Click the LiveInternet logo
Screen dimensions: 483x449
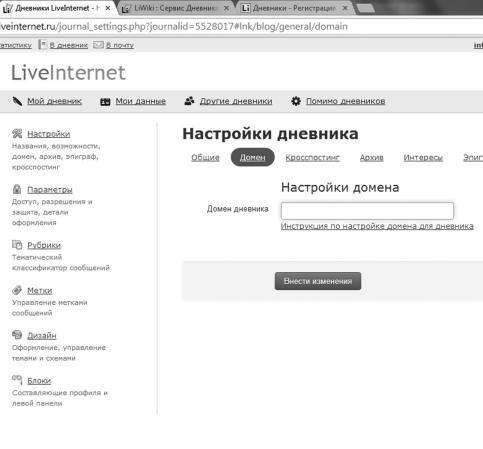pos(68,72)
